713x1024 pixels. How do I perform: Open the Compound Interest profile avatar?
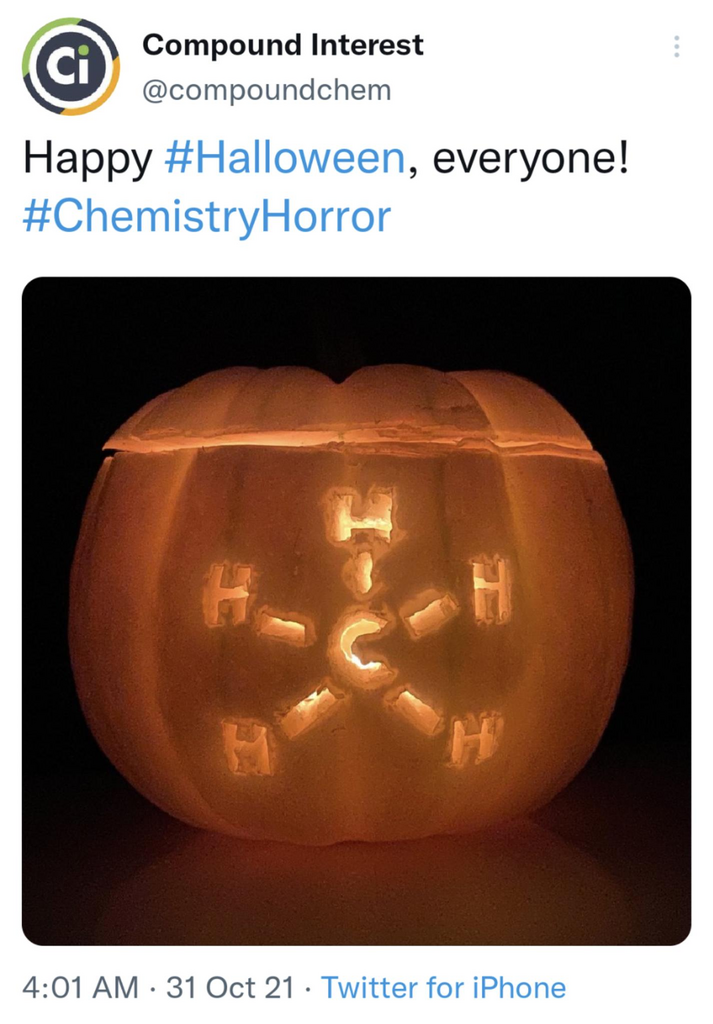pos(71,67)
